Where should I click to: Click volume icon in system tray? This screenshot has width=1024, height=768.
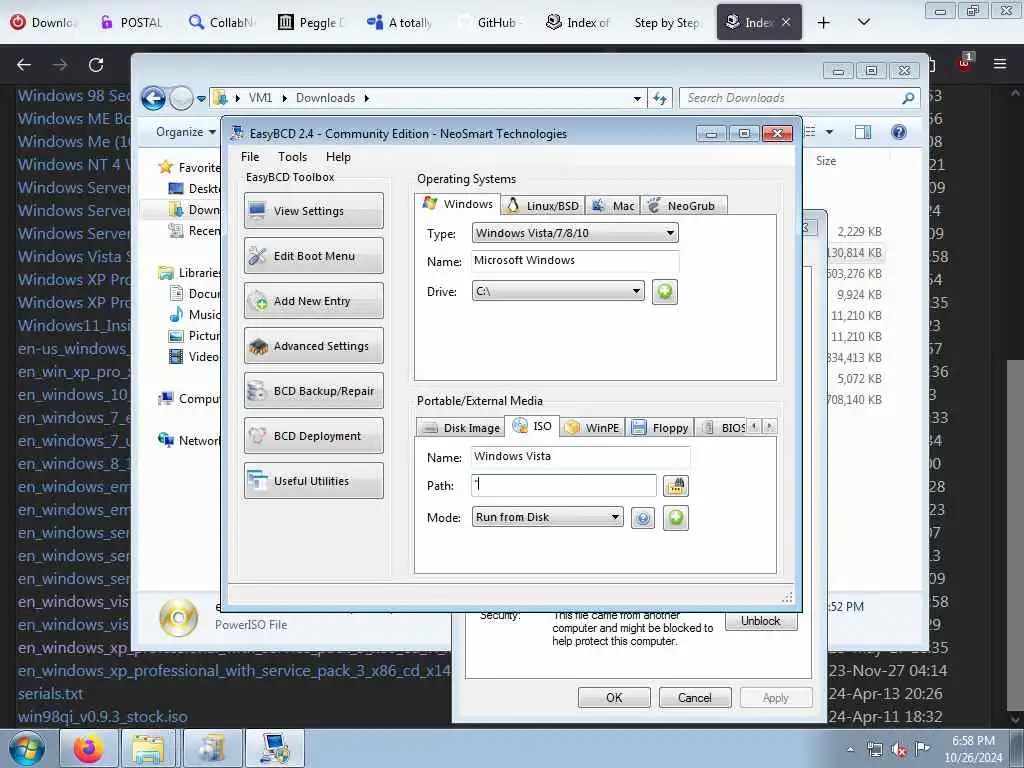pos(899,749)
